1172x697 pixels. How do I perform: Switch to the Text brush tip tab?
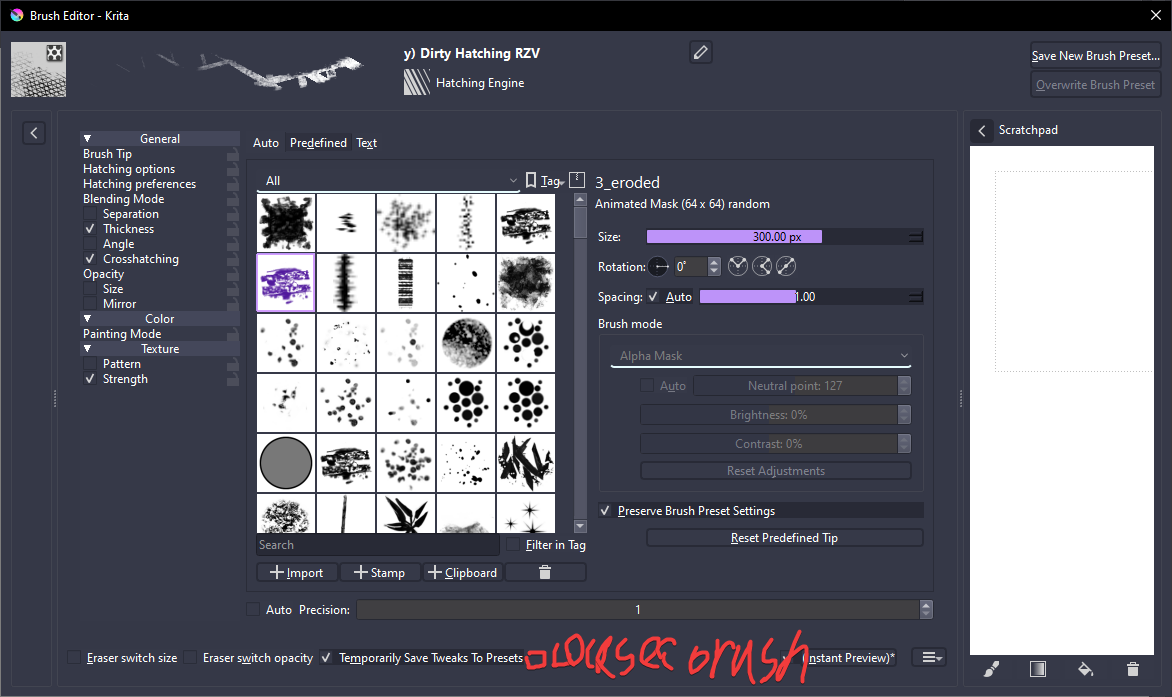tap(366, 143)
